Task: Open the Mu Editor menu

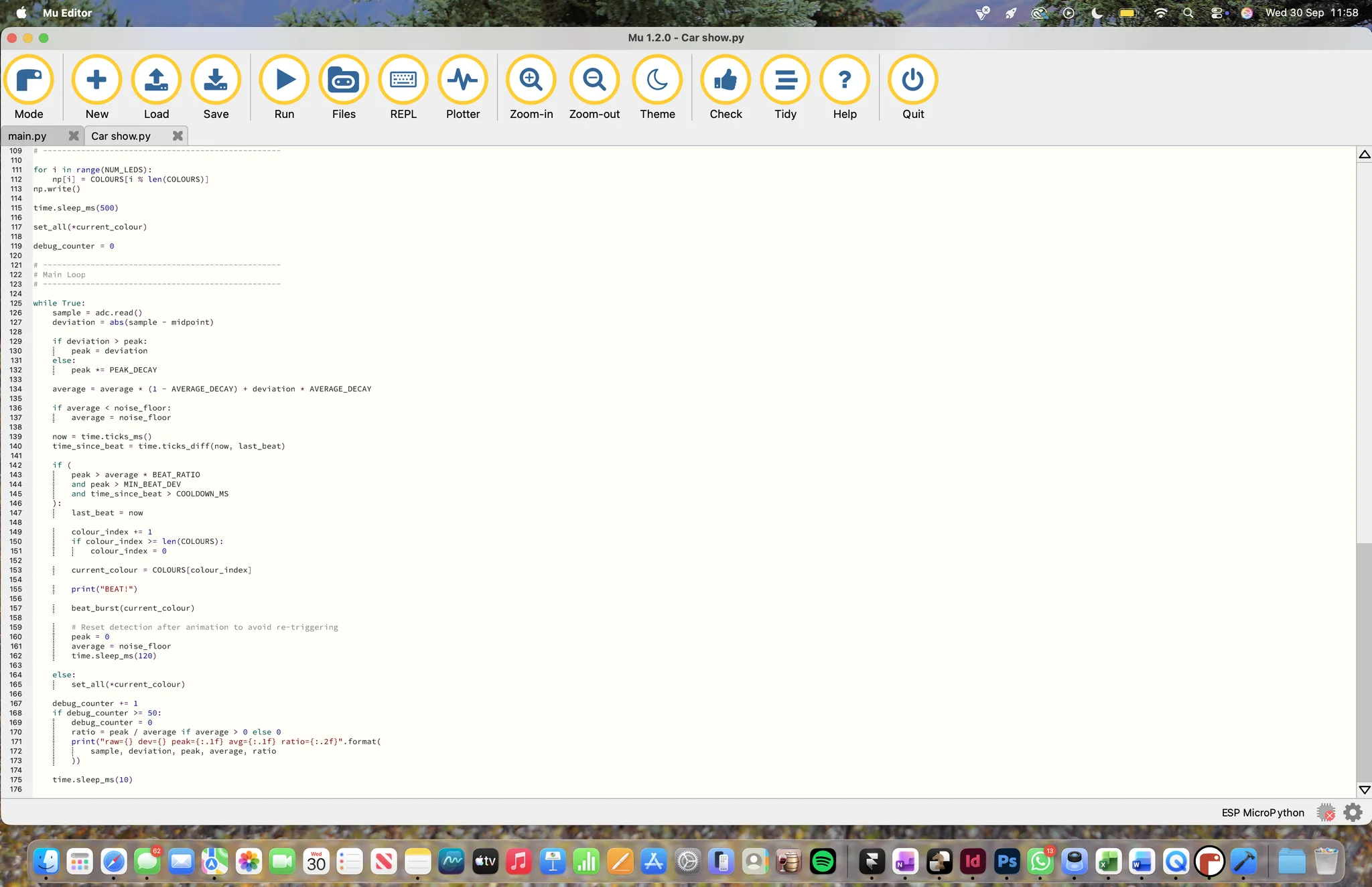Action: 67,13
